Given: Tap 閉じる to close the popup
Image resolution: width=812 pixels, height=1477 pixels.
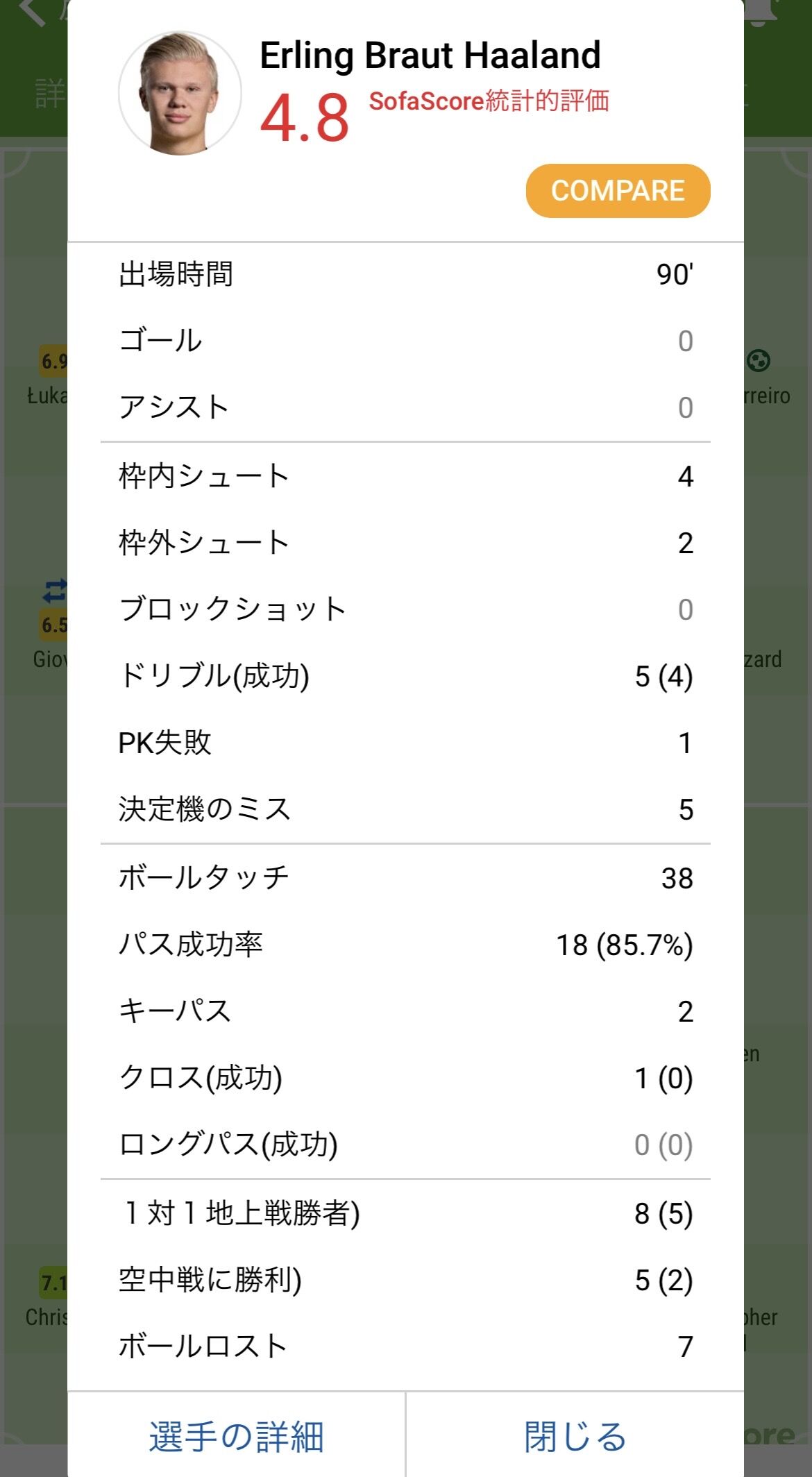Looking at the screenshot, I should [575, 1436].
